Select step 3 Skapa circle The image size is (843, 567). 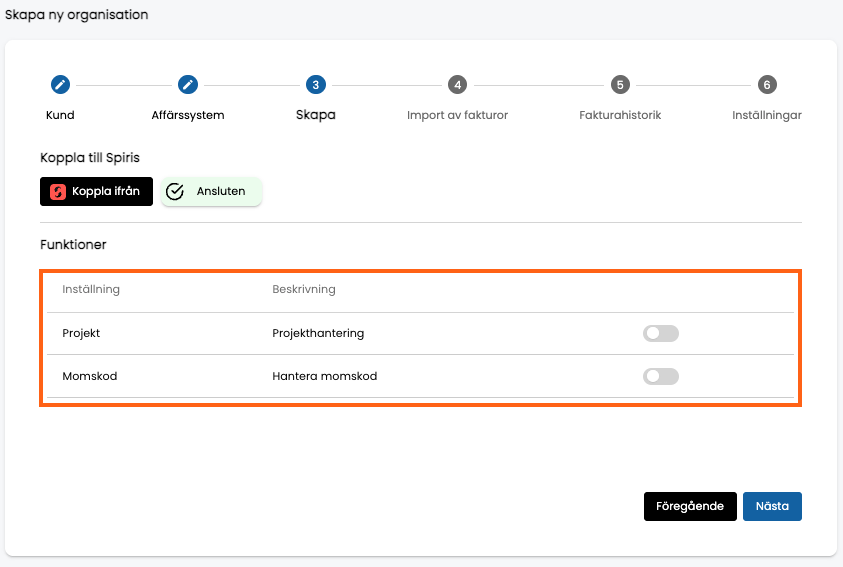[x=316, y=85]
